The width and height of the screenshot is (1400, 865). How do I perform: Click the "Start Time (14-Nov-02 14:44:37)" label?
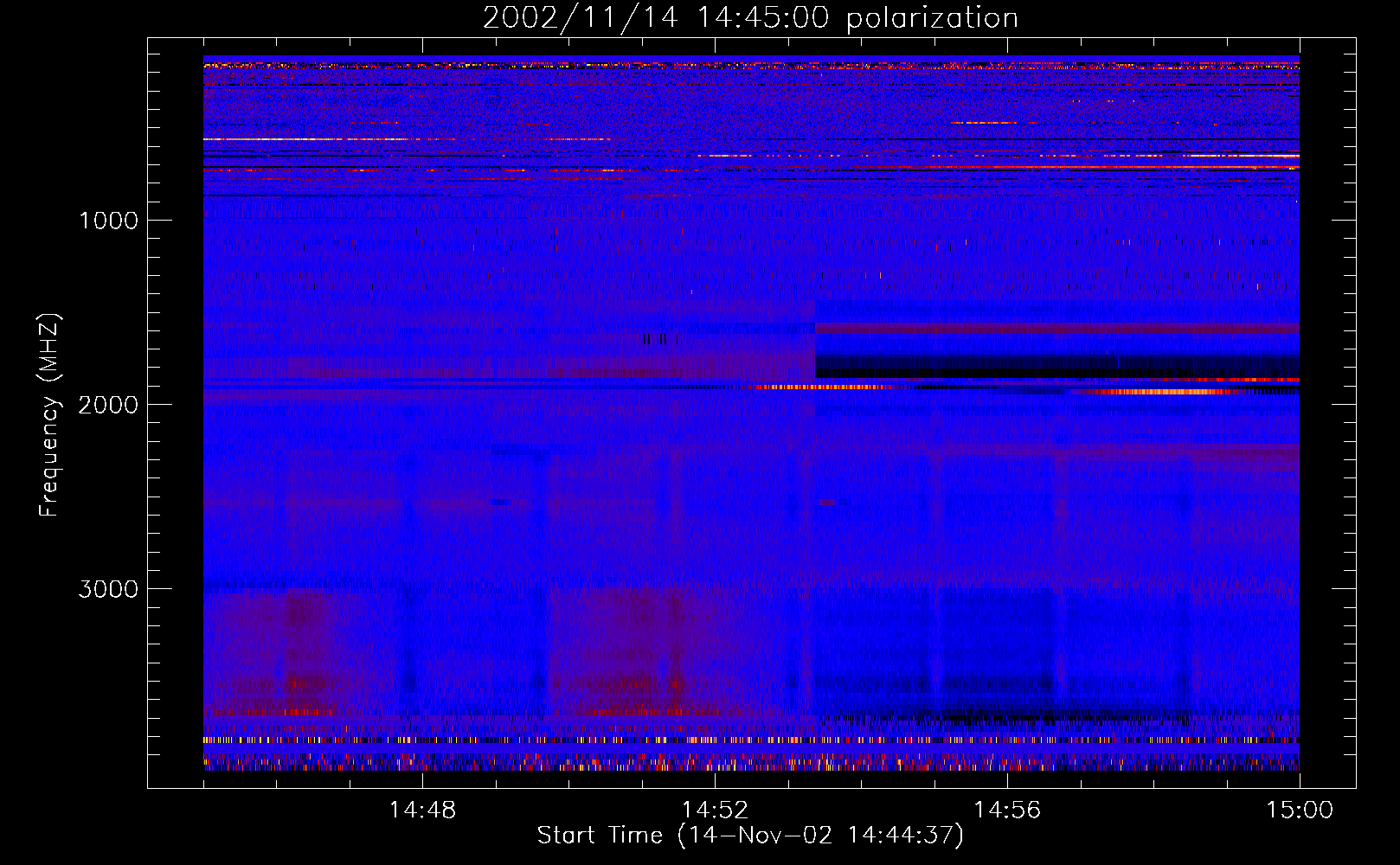[750, 836]
